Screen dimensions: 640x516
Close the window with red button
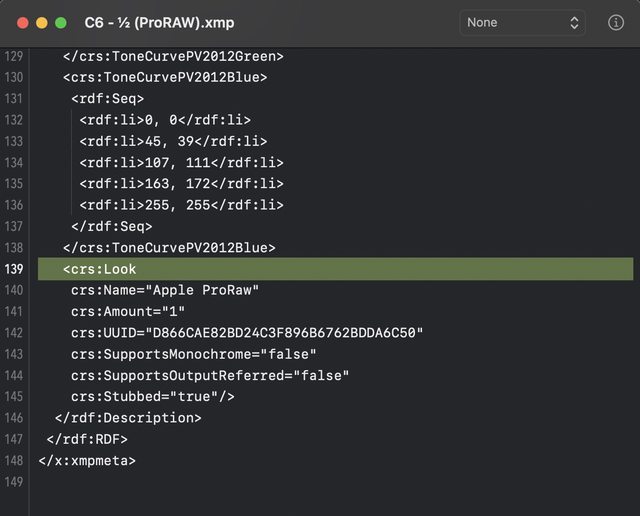[x=21, y=22]
